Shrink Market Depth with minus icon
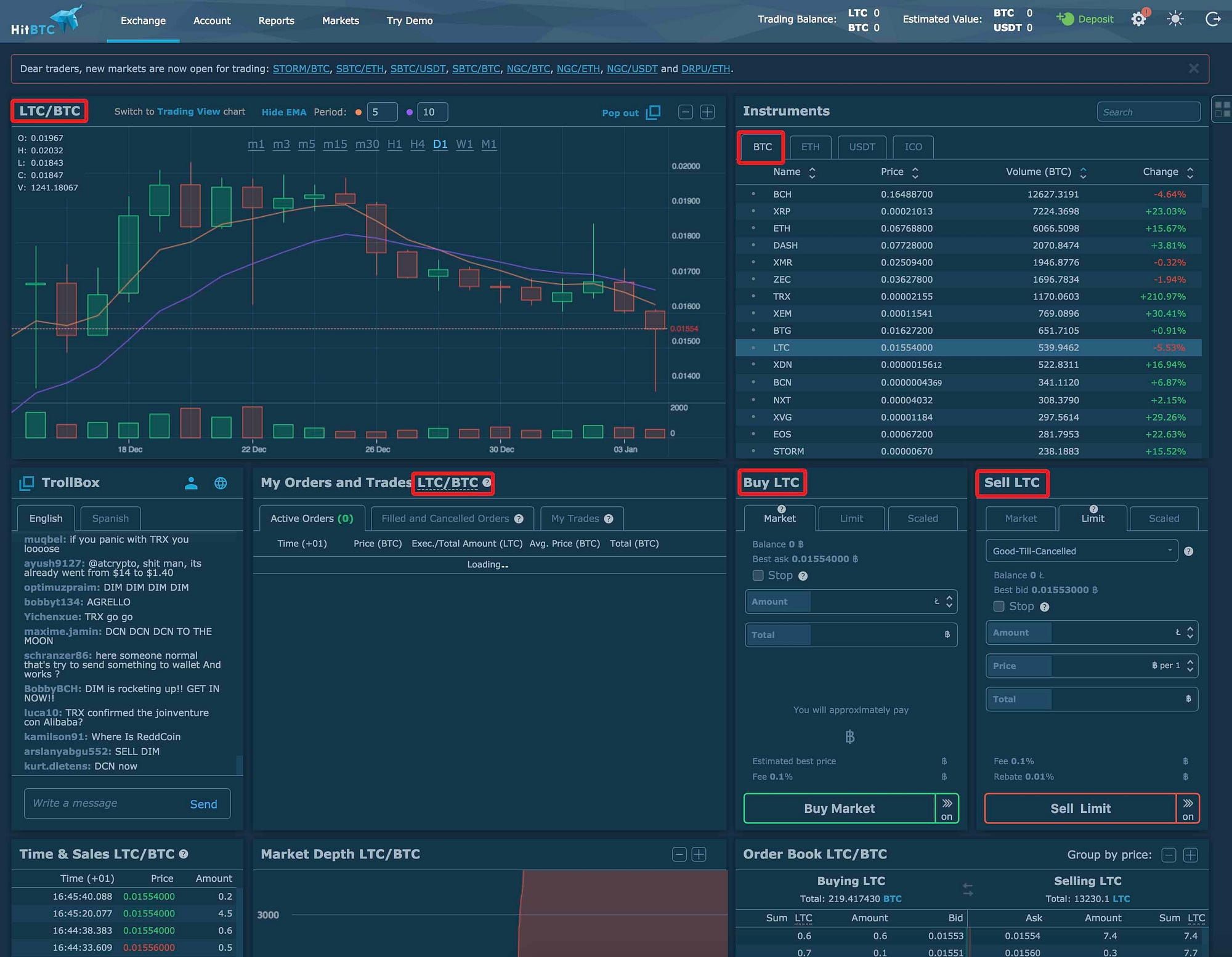The width and height of the screenshot is (1232, 957). [x=679, y=854]
